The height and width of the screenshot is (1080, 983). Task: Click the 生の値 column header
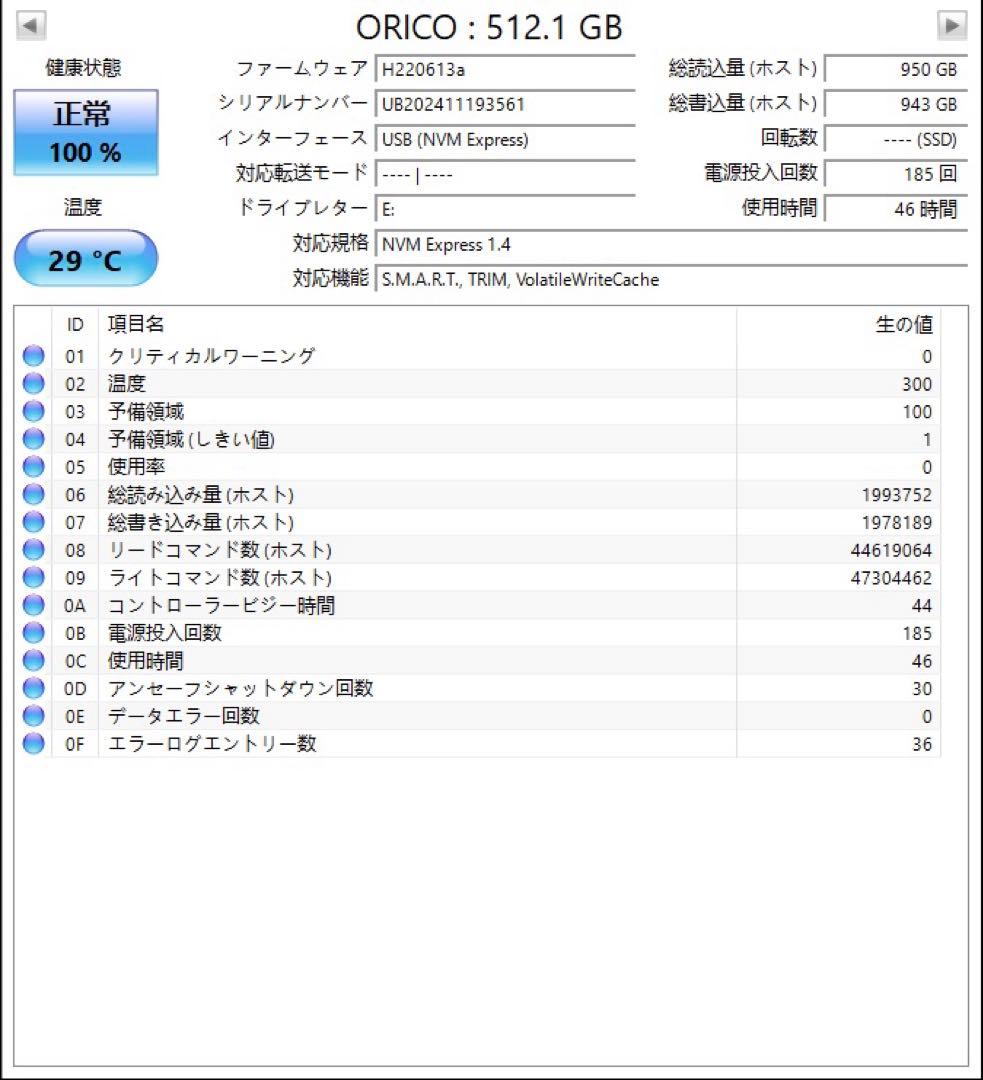point(838,324)
